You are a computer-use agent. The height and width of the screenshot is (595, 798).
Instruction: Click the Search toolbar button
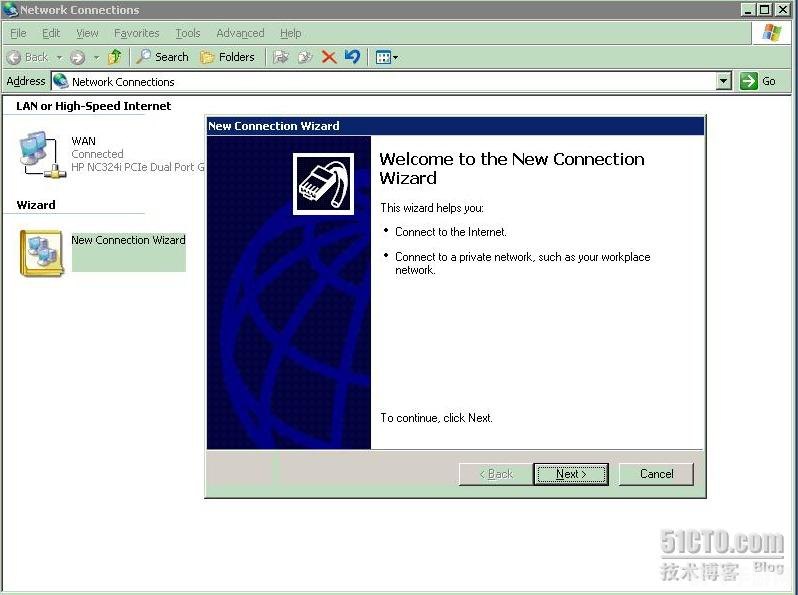163,57
